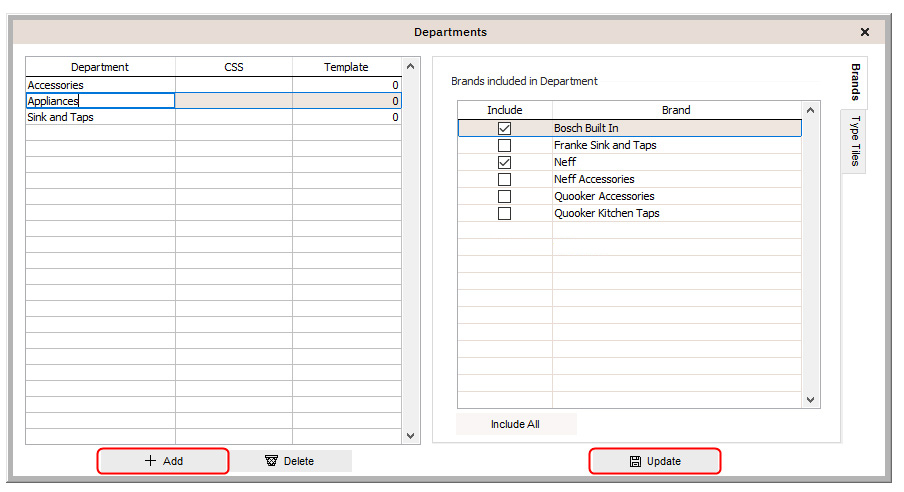Image resolution: width=904 pixels, height=492 pixels.
Task: Select the Neff Accessories brand name
Action: click(x=594, y=179)
